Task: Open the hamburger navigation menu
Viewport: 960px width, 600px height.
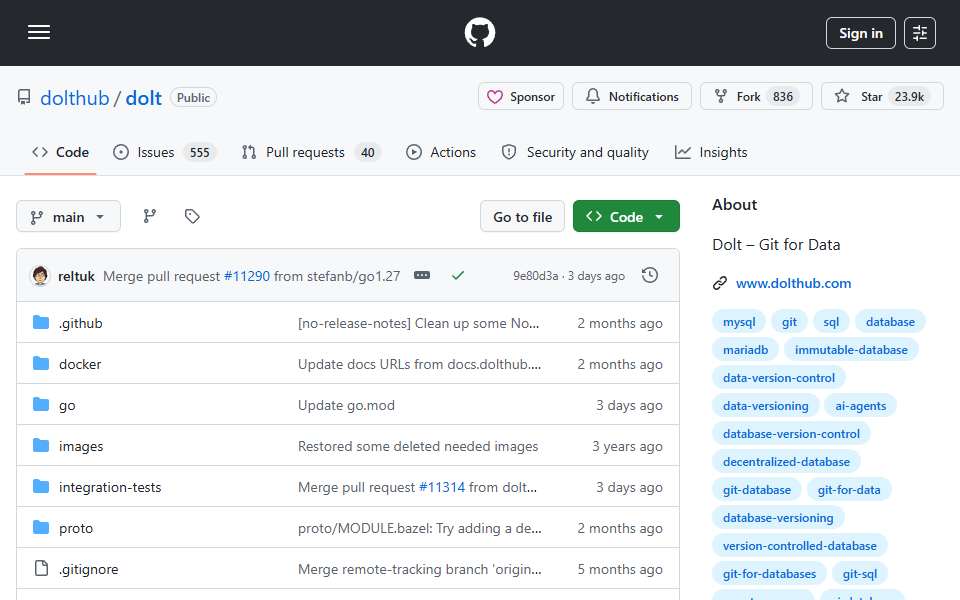Action: (39, 32)
